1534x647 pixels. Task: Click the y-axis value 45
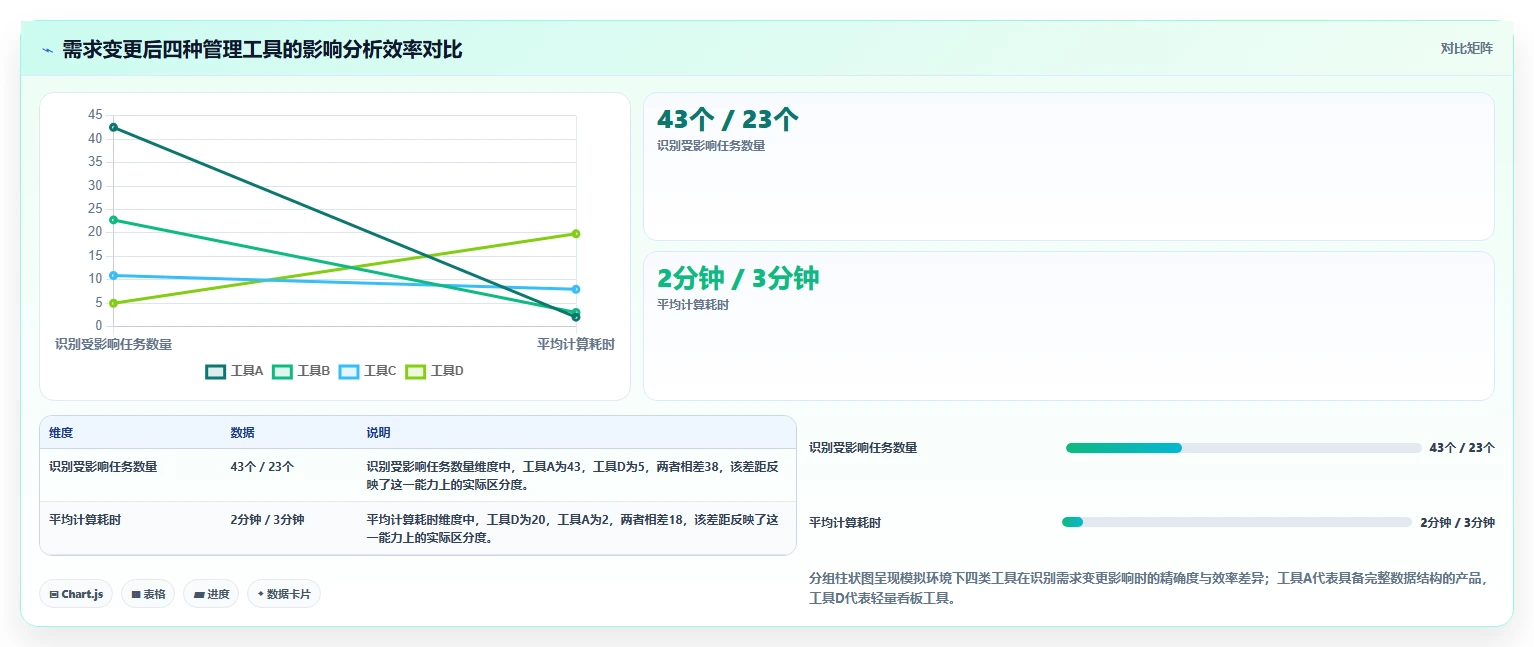click(x=95, y=115)
